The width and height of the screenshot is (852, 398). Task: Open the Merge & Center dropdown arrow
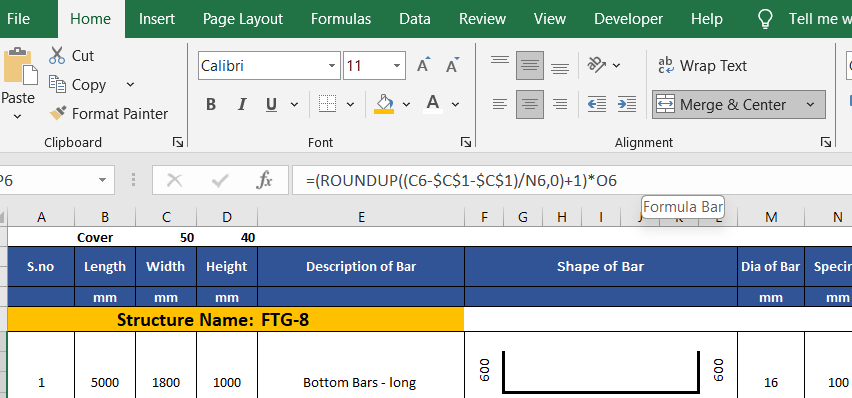click(811, 104)
